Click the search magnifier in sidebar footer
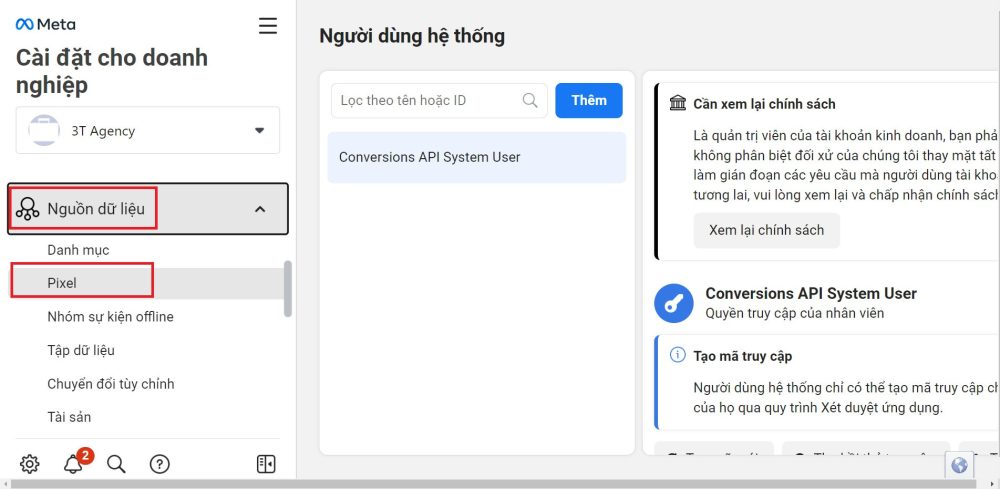Image resolution: width=1000 pixels, height=489 pixels. click(116, 464)
